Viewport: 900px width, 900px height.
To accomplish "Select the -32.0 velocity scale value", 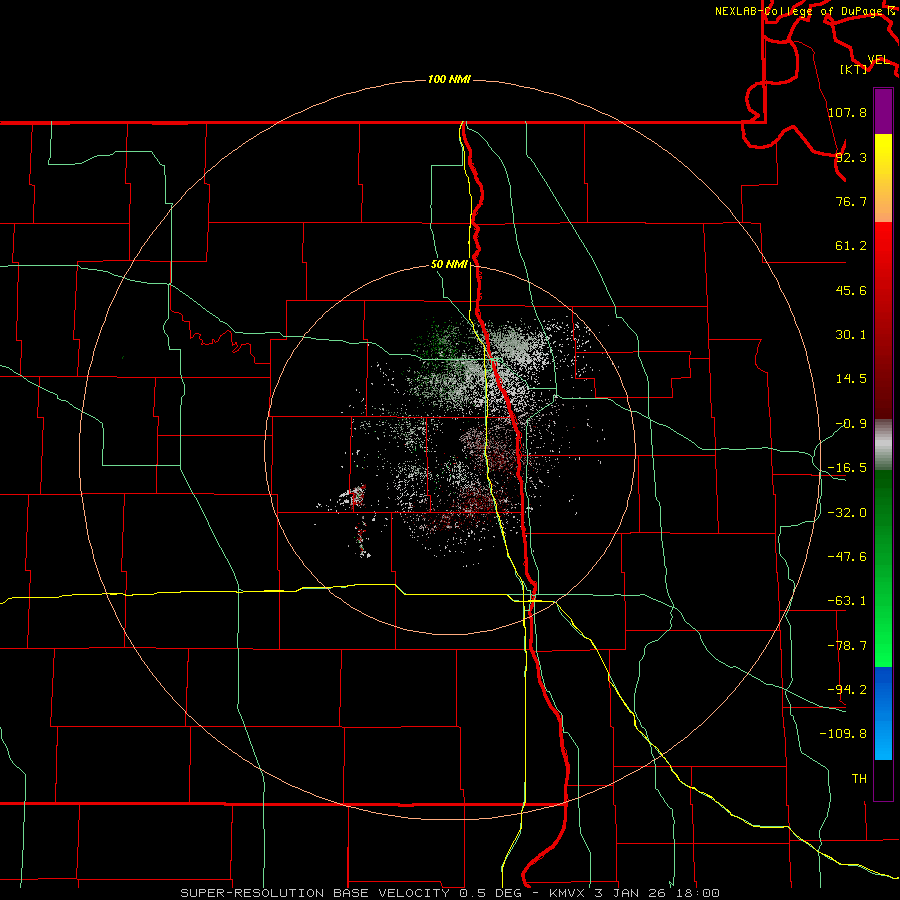I will (847, 513).
